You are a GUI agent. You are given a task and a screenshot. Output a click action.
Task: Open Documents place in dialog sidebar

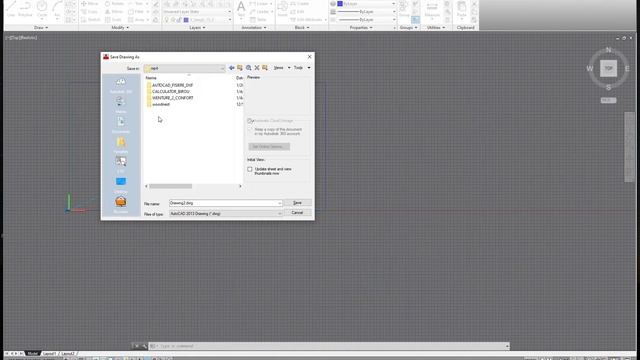[121, 125]
